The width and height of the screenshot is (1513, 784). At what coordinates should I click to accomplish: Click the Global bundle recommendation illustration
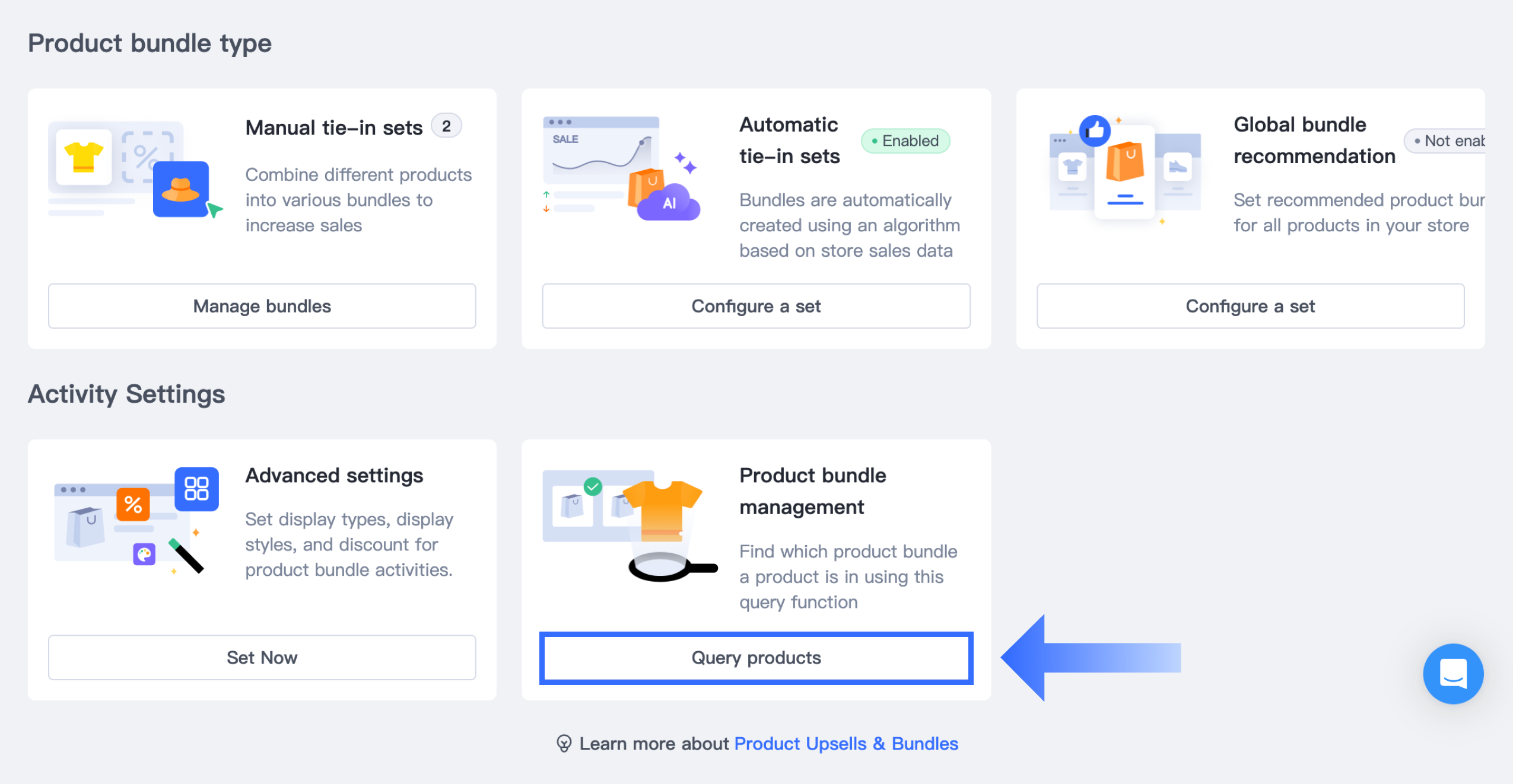coord(1124,169)
